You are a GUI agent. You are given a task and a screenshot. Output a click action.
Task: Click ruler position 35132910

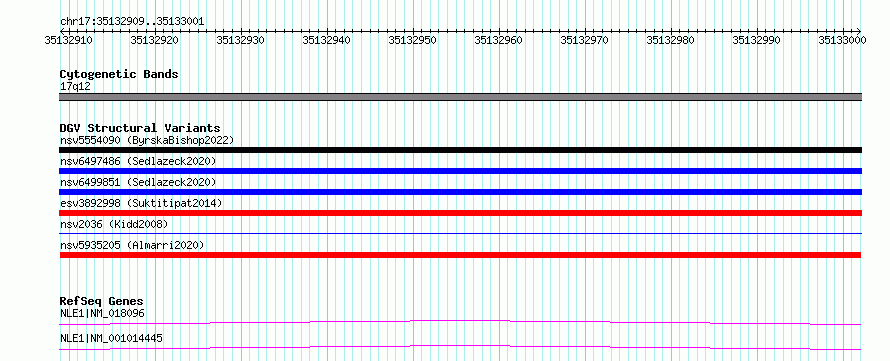[68, 40]
